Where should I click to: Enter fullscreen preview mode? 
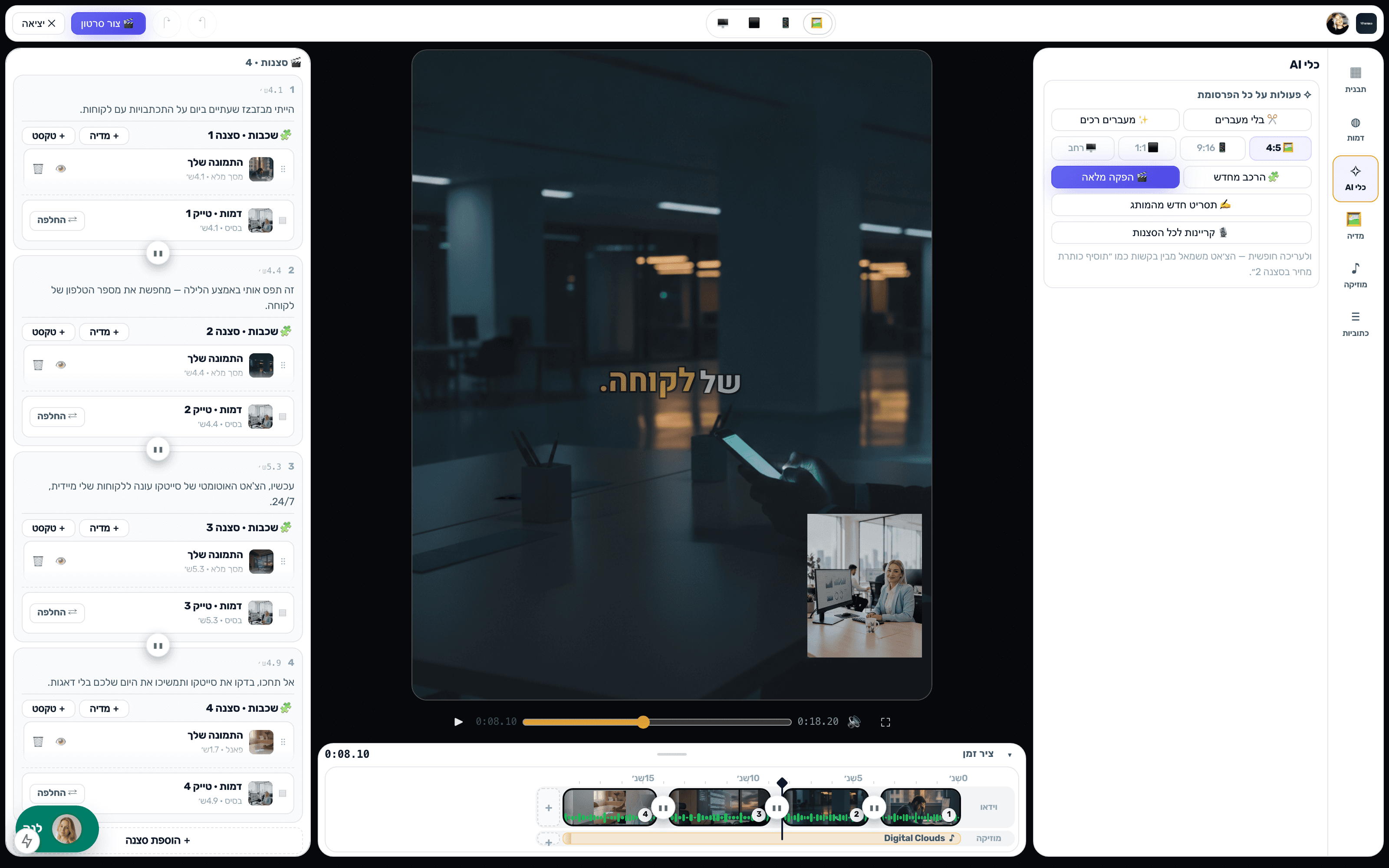[x=885, y=722]
